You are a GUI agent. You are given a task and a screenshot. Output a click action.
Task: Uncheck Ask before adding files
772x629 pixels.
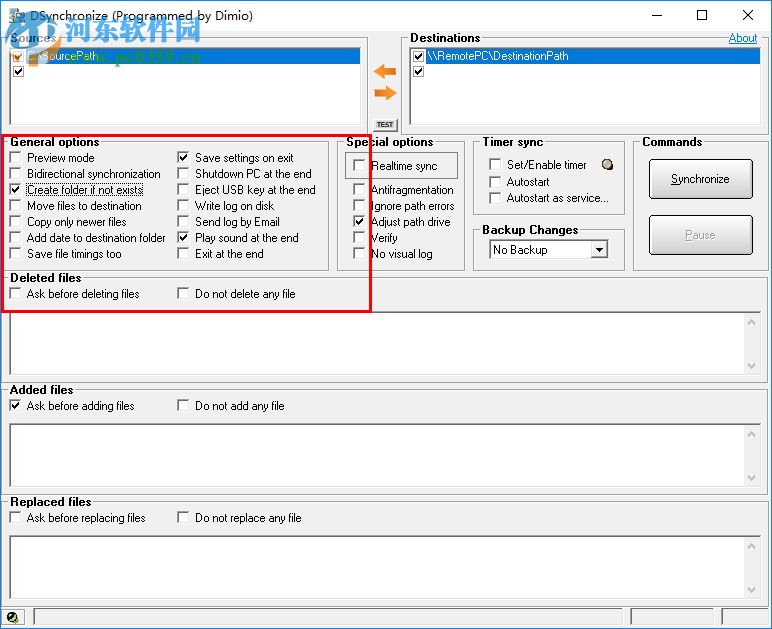[x=16, y=406]
